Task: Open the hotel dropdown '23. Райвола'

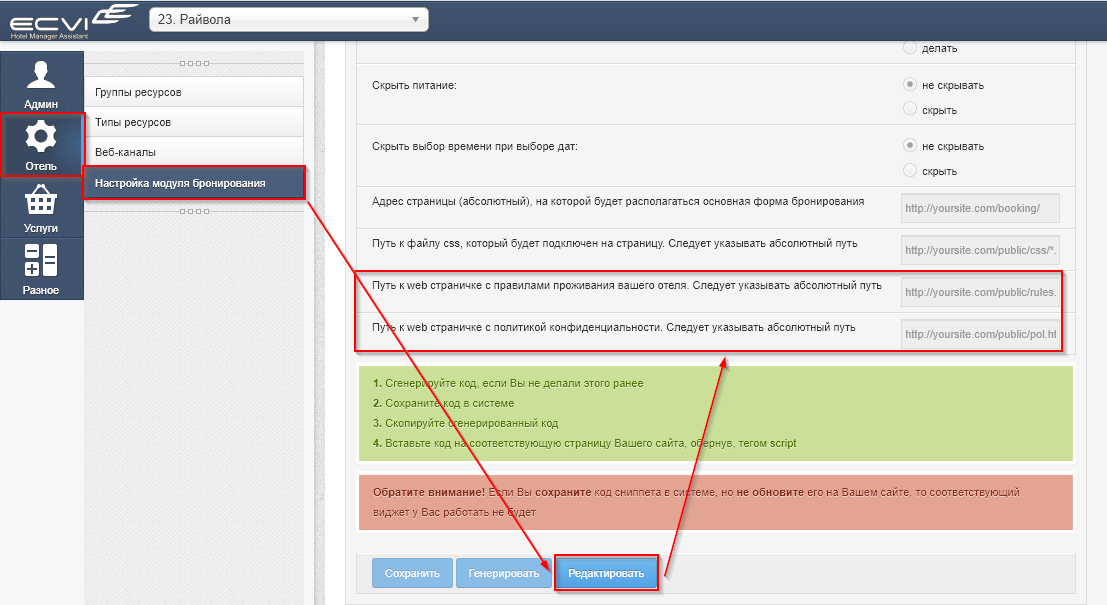Action: tap(288, 20)
